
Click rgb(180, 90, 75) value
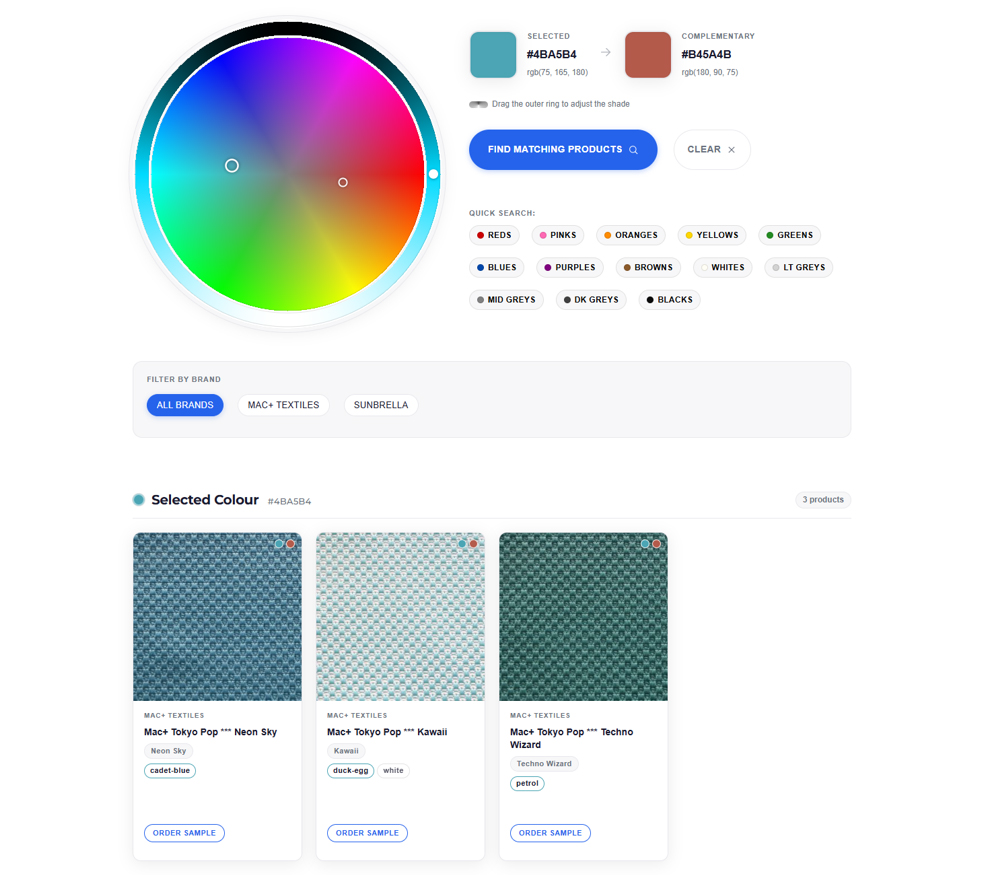(710, 73)
